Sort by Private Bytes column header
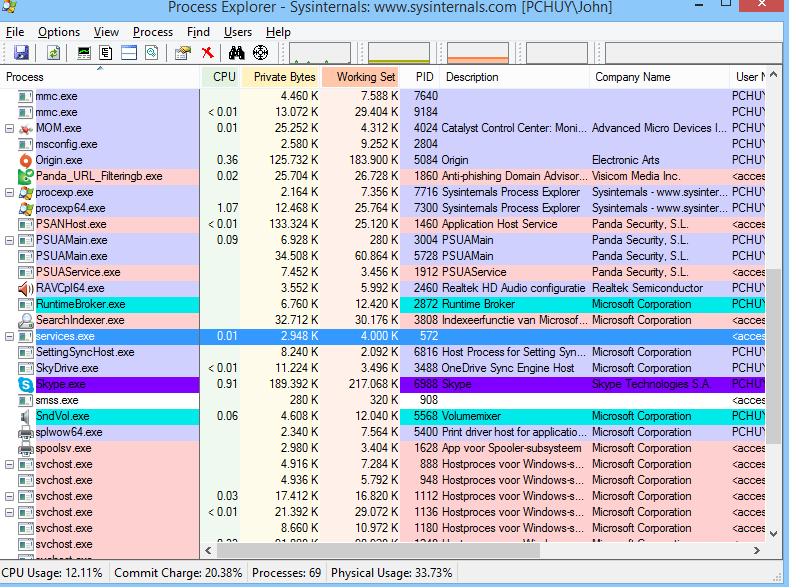The height and width of the screenshot is (587, 789). click(x=280, y=77)
